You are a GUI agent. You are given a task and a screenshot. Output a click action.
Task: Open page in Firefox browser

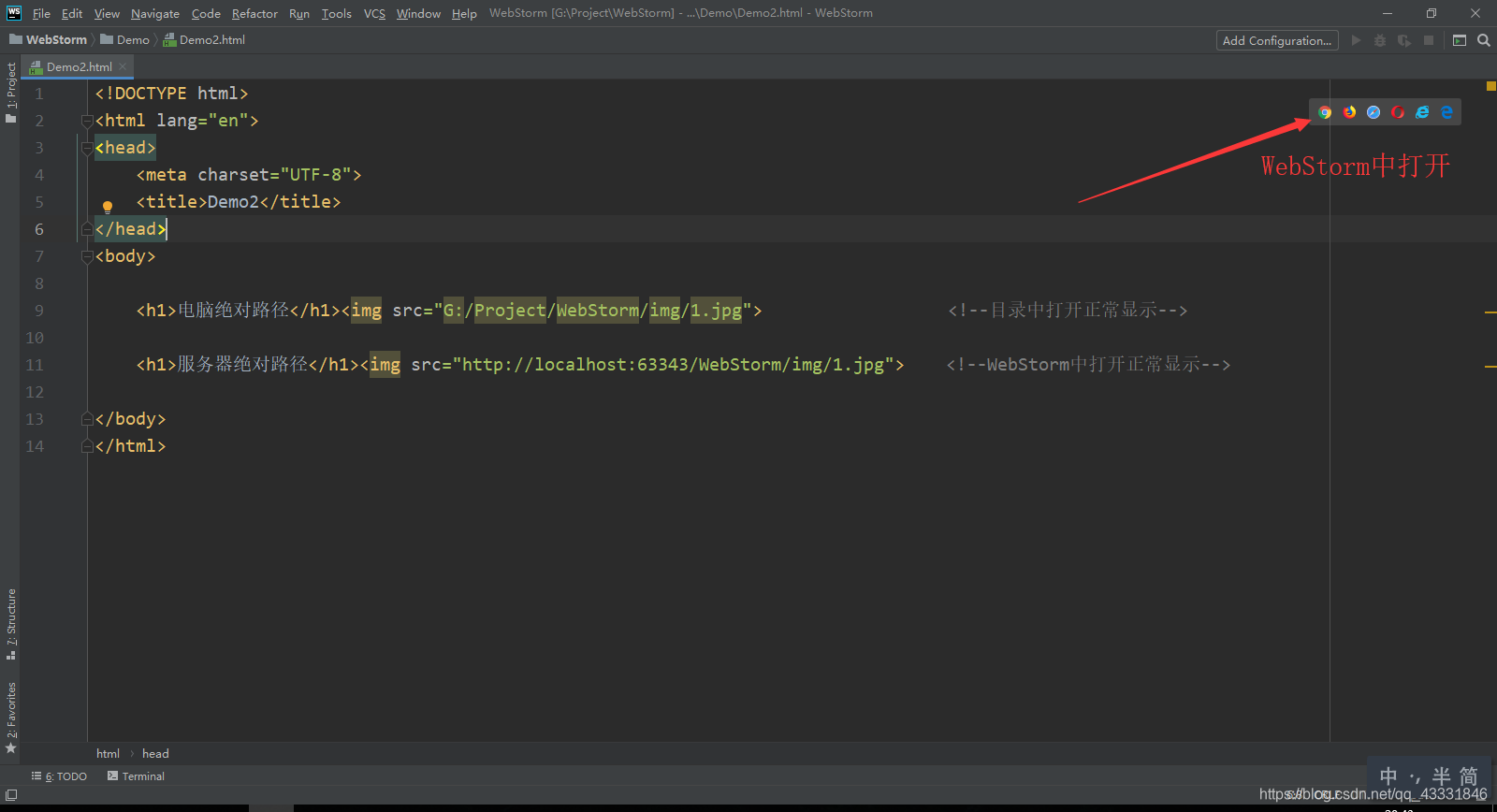(1349, 112)
